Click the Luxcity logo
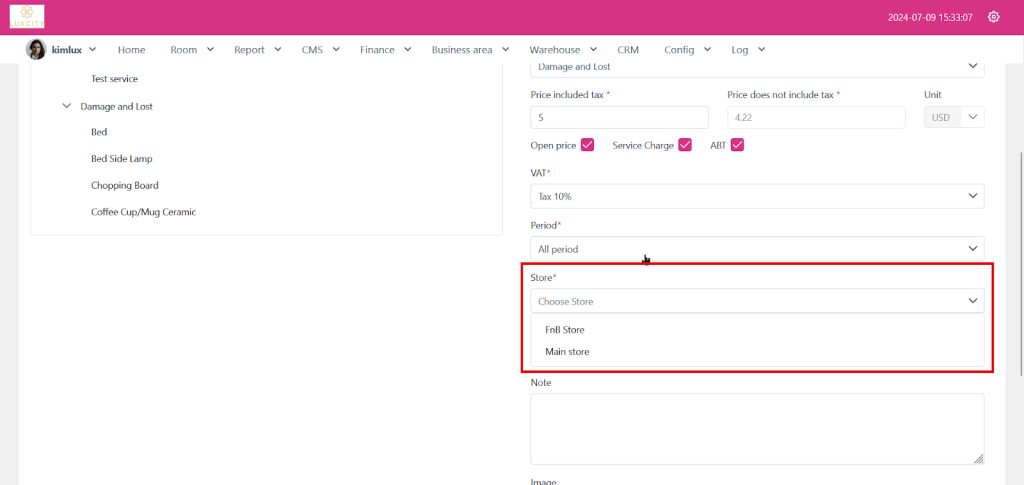 27,17
